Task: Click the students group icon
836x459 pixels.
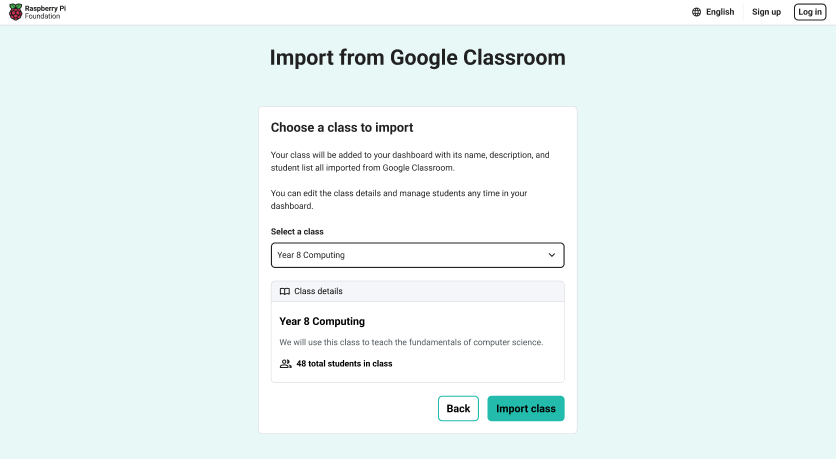Action: [x=286, y=364]
